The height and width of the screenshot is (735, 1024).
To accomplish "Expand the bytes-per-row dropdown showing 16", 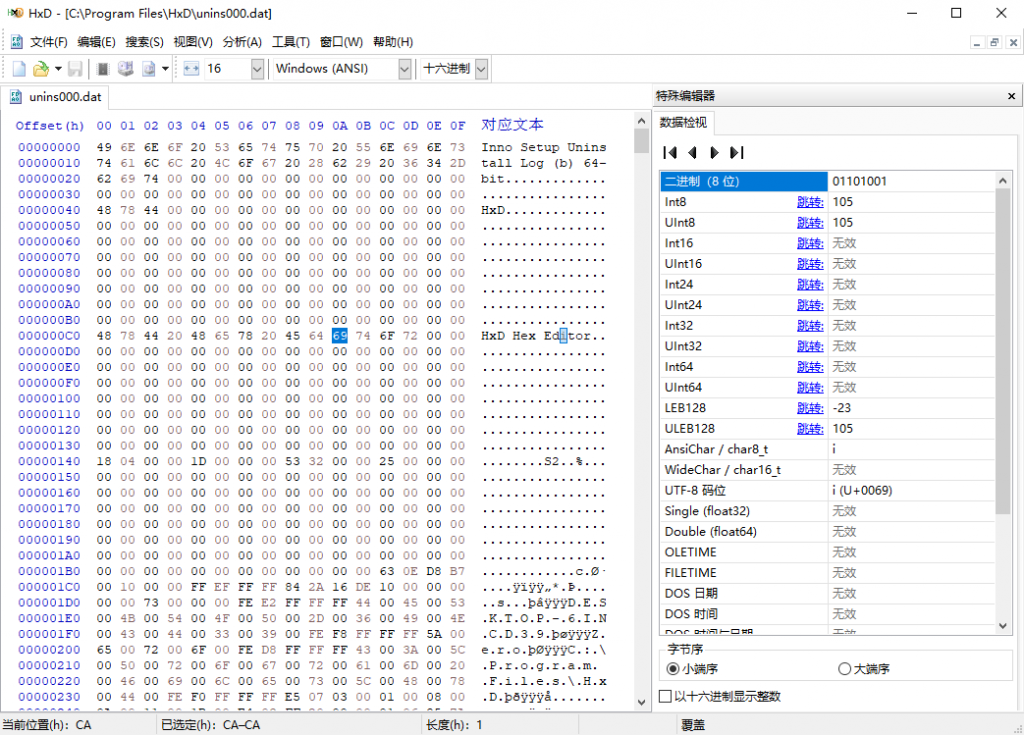I will 257,69.
